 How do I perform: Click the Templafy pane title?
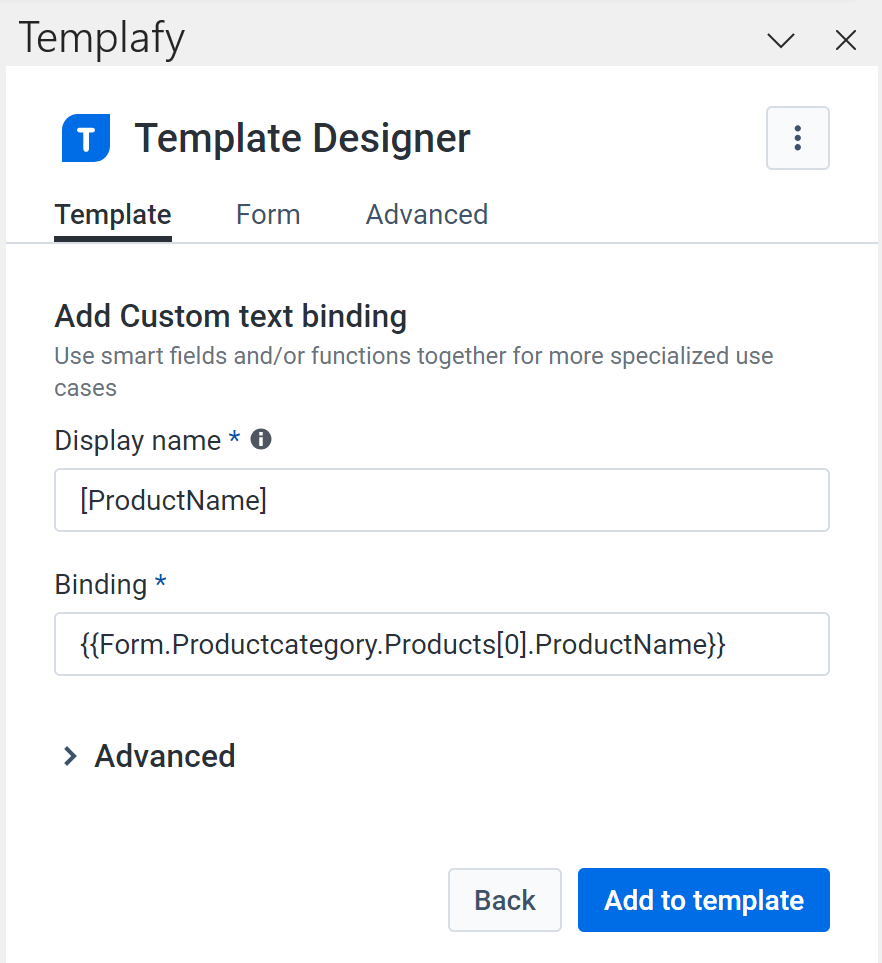point(101,38)
